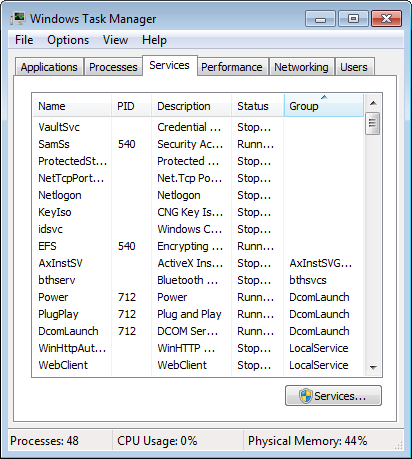Switch to the Applications tab
Screen dimensions: 412x459
pyautogui.click(x=49, y=67)
